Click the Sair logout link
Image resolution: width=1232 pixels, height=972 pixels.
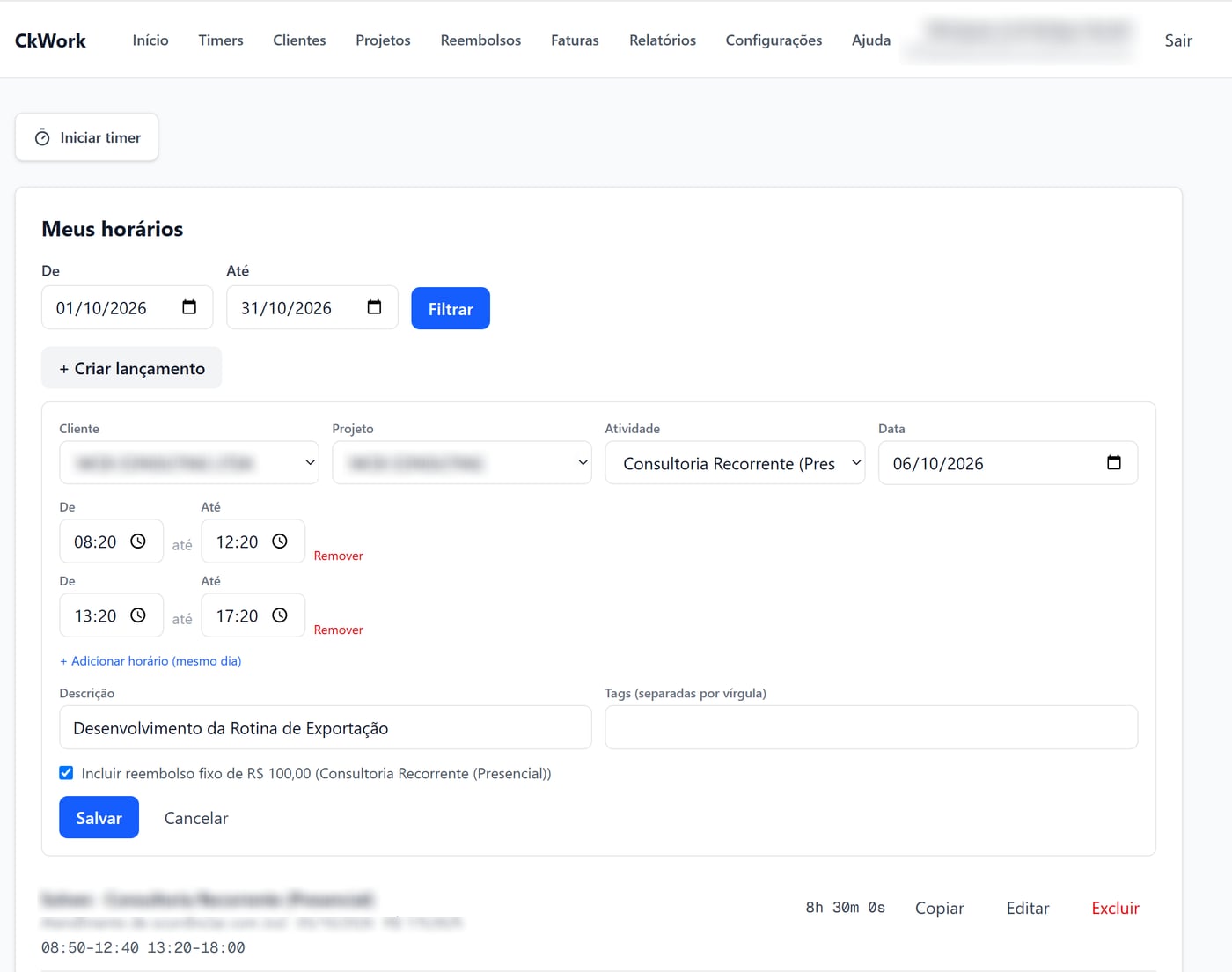pos(1178,40)
